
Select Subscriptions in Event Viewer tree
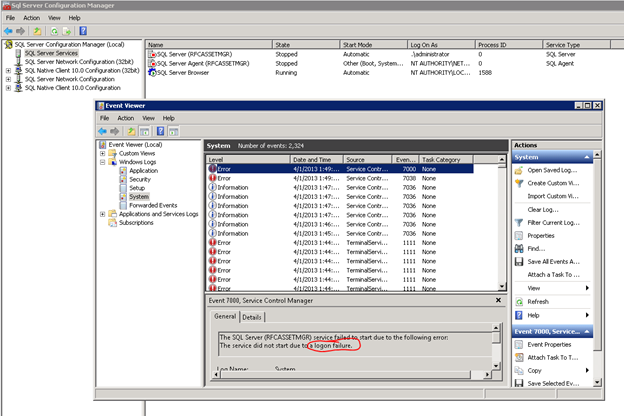[x=136, y=223]
